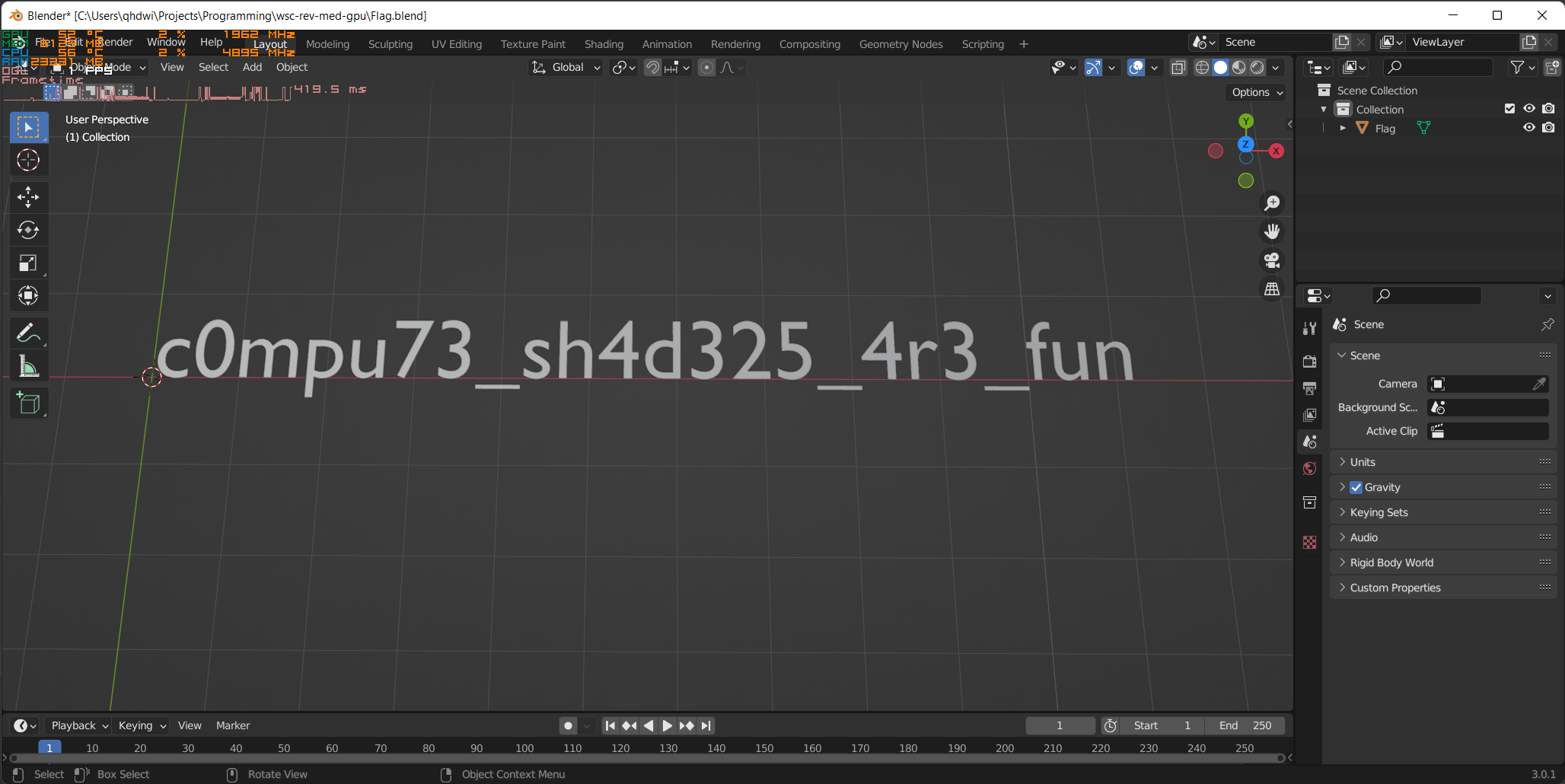This screenshot has height=784, width=1565.
Task: Open the World properties tab
Action: click(x=1309, y=468)
